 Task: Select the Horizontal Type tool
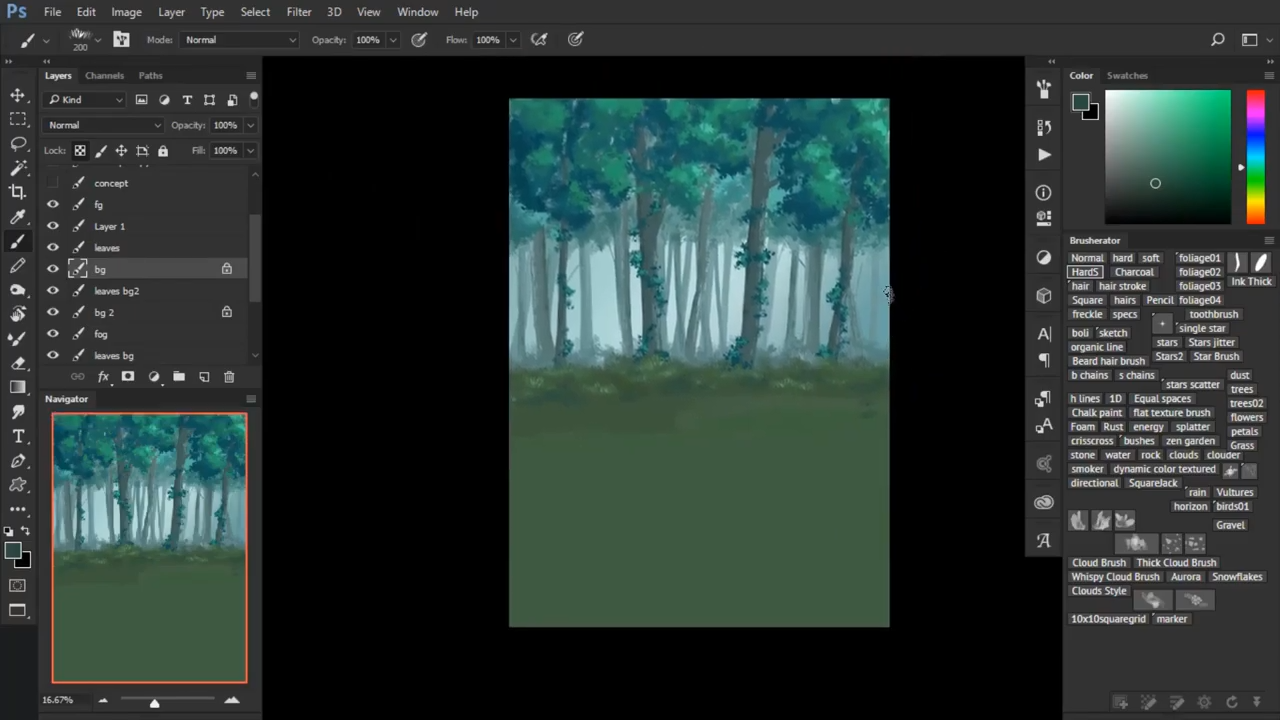point(18,437)
